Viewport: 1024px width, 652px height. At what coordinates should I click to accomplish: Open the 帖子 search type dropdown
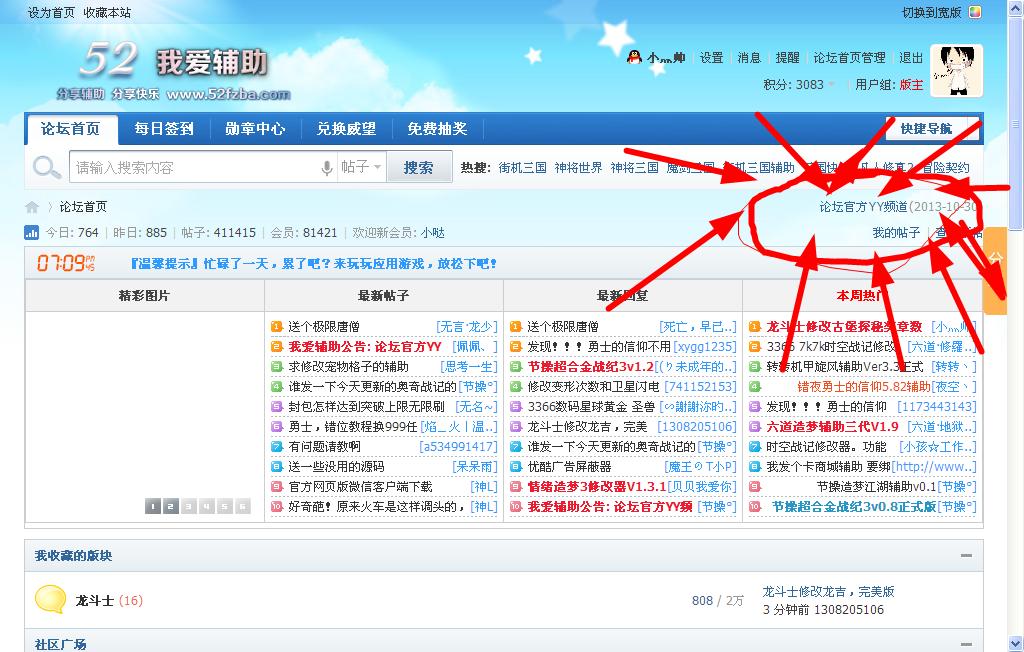(x=360, y=168)
